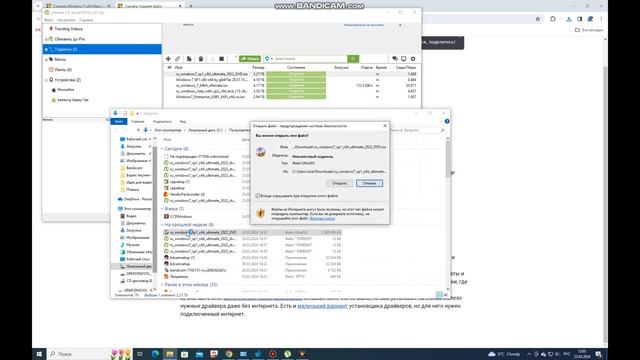This screenshot has width=640, height=360.
Task: Switch Explorer to the details view icon
Action: point(439,294)
